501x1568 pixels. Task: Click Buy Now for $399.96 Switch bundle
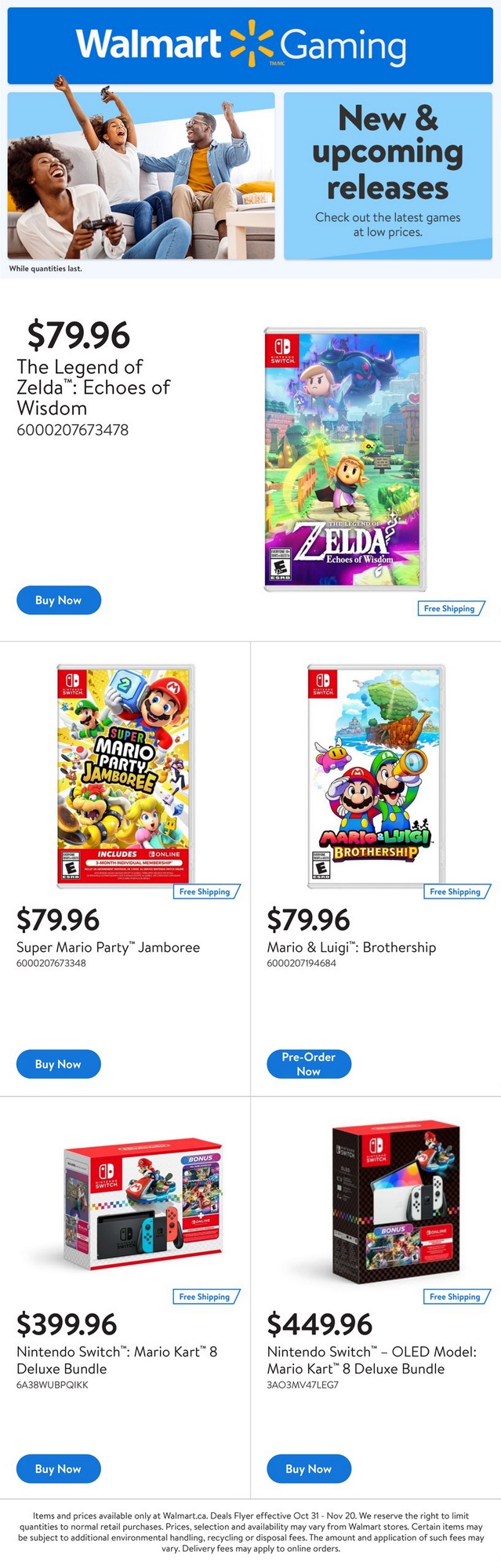[59, 1468]
